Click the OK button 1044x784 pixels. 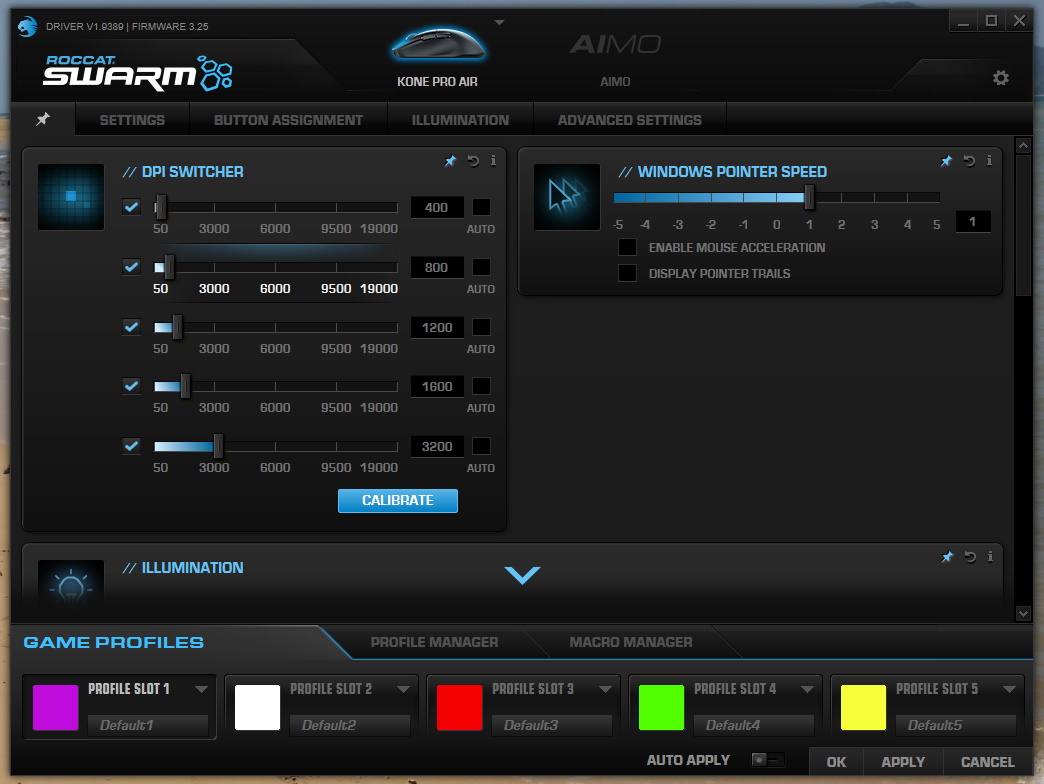(x=836, y=762)
